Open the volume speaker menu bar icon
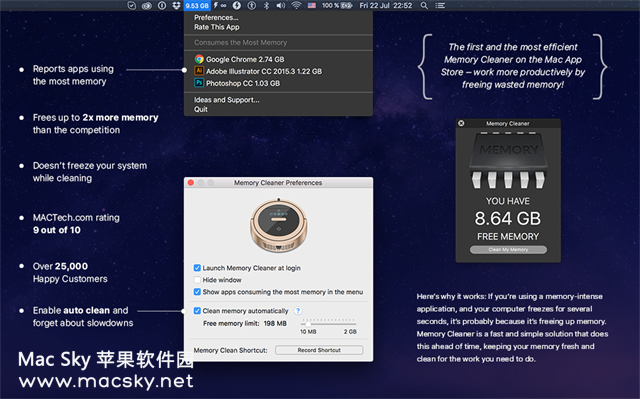Viewport: 640px width, 399px height. click(281, 5)
